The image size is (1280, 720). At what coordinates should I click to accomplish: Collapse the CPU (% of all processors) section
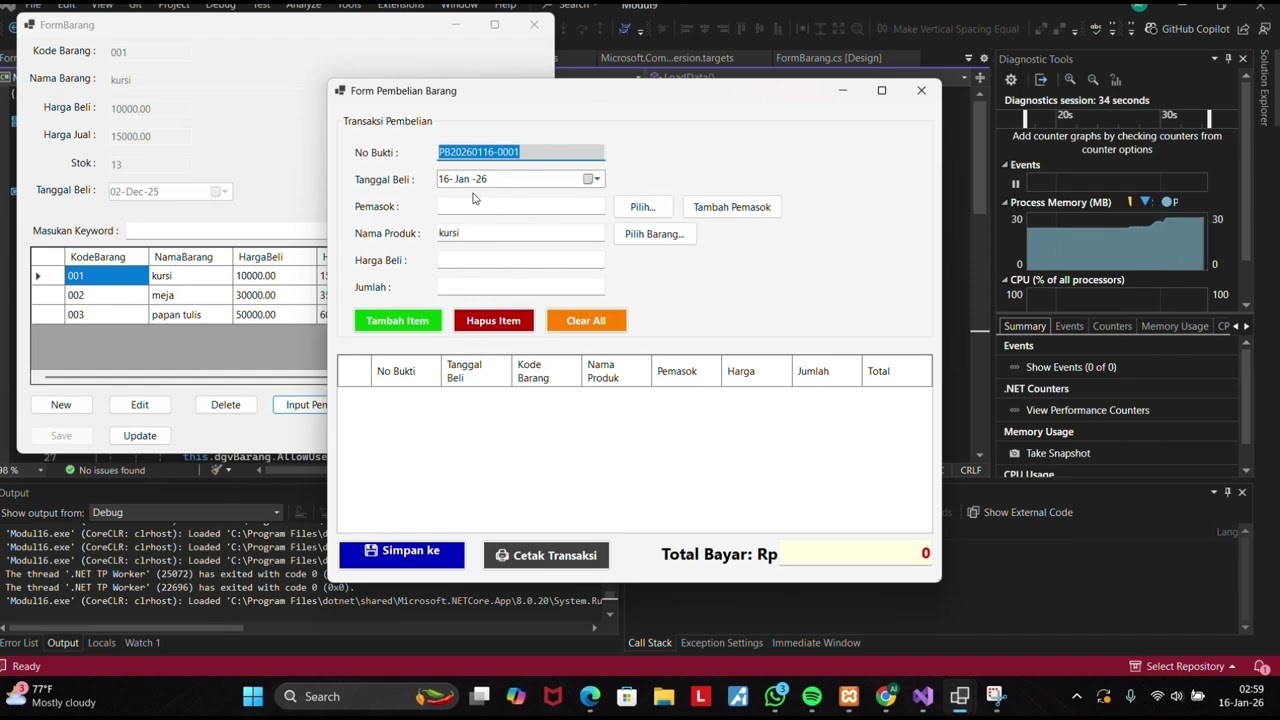point(1005,280)
